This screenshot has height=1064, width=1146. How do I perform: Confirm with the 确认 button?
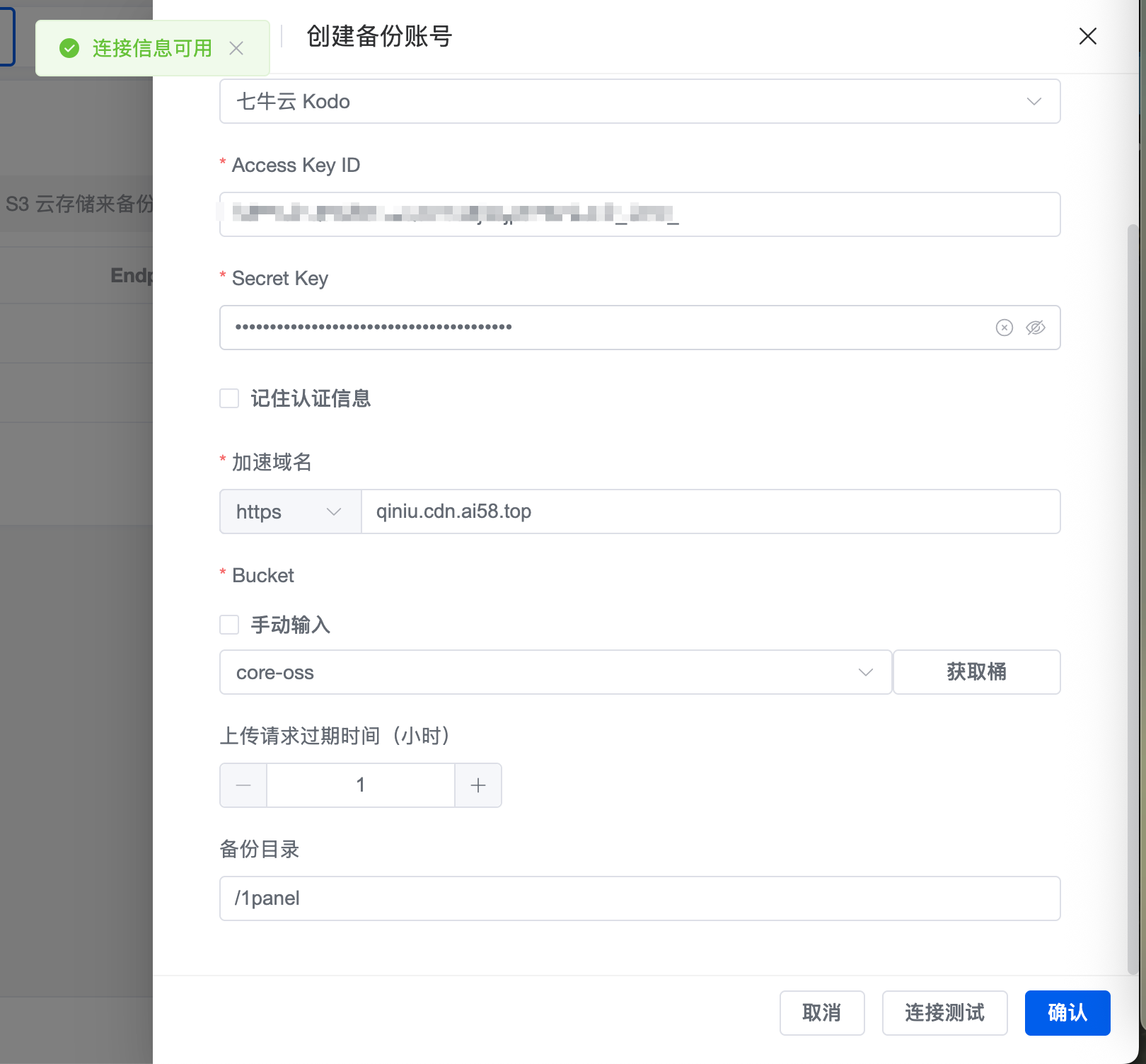coord(1067,1012)
